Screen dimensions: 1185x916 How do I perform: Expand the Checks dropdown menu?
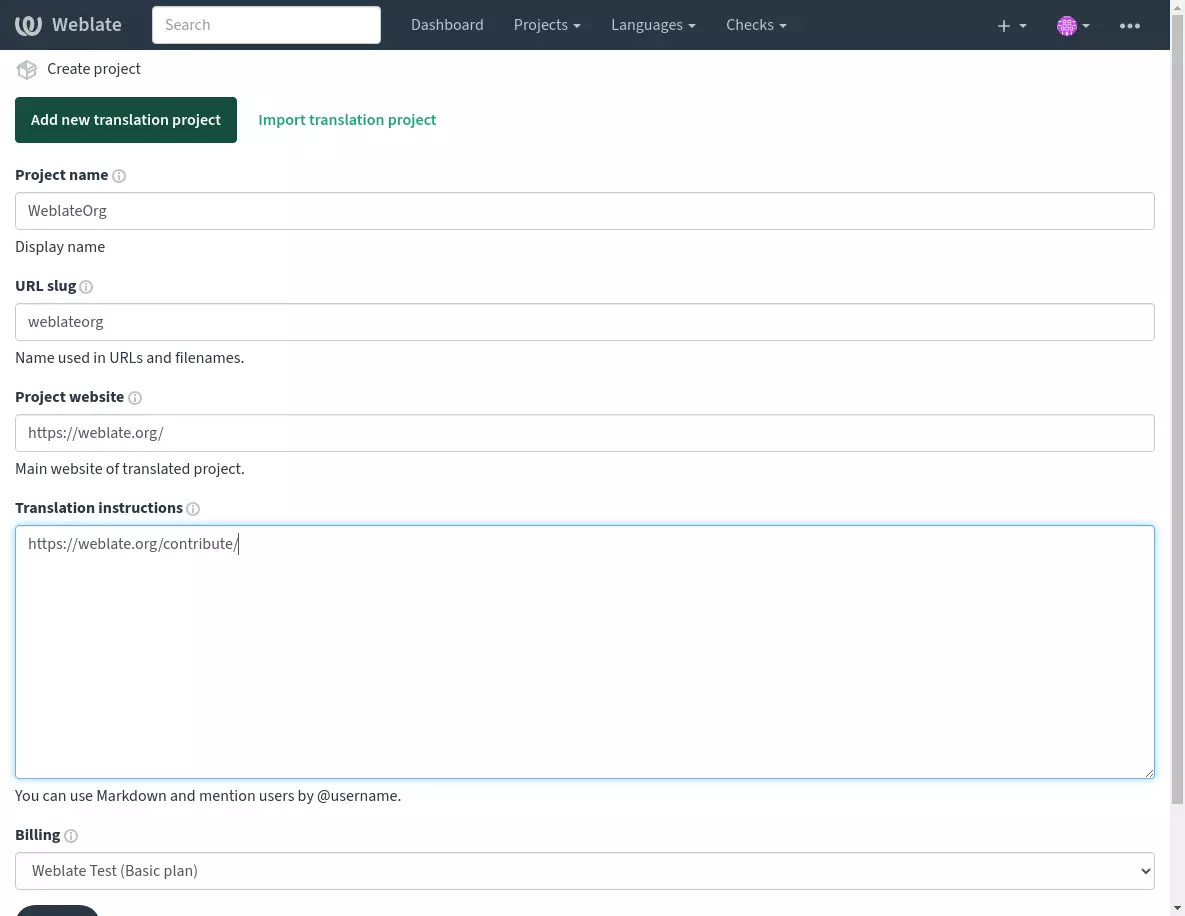click(756, 25)
